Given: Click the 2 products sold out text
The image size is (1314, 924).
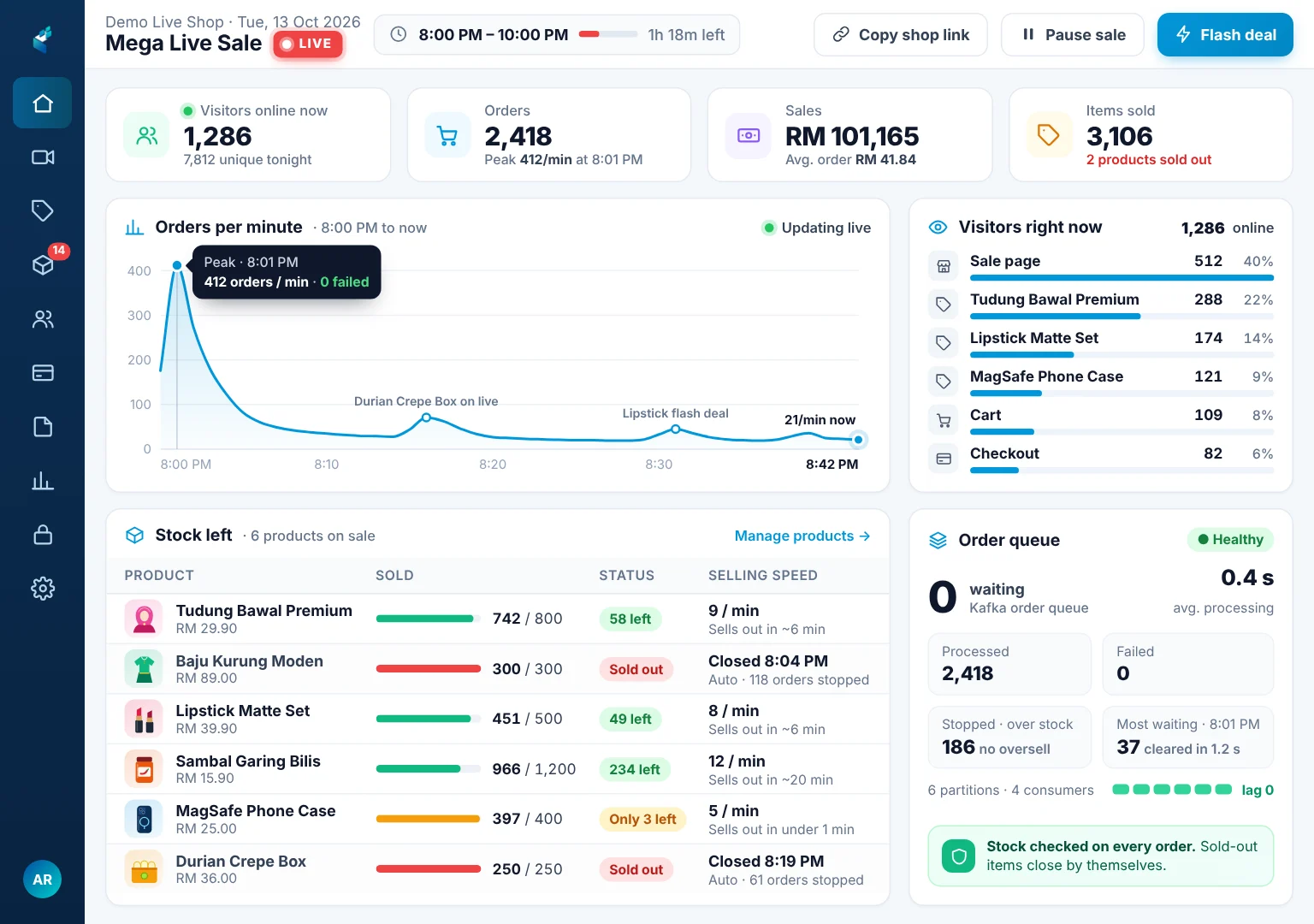Looking at the screenshot, I should [1149, 160].
